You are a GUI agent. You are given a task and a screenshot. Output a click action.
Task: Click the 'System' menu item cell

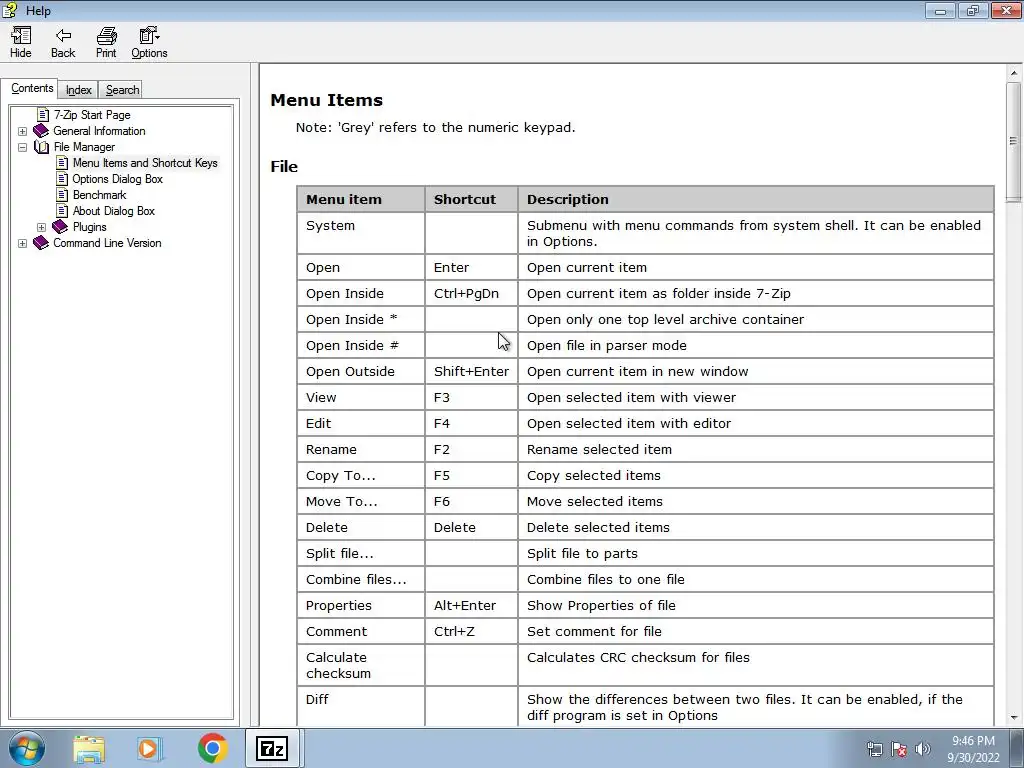pos(360,233)
